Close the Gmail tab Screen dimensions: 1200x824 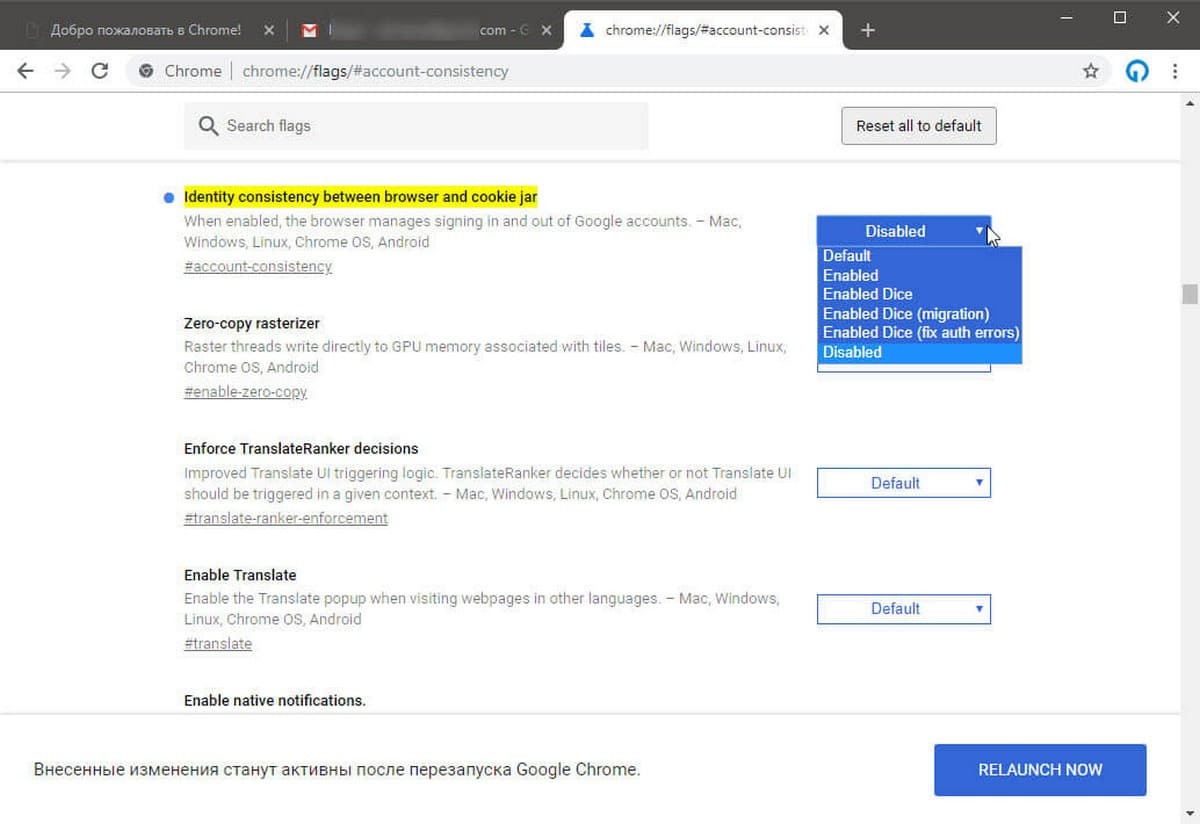click(545, 30)
